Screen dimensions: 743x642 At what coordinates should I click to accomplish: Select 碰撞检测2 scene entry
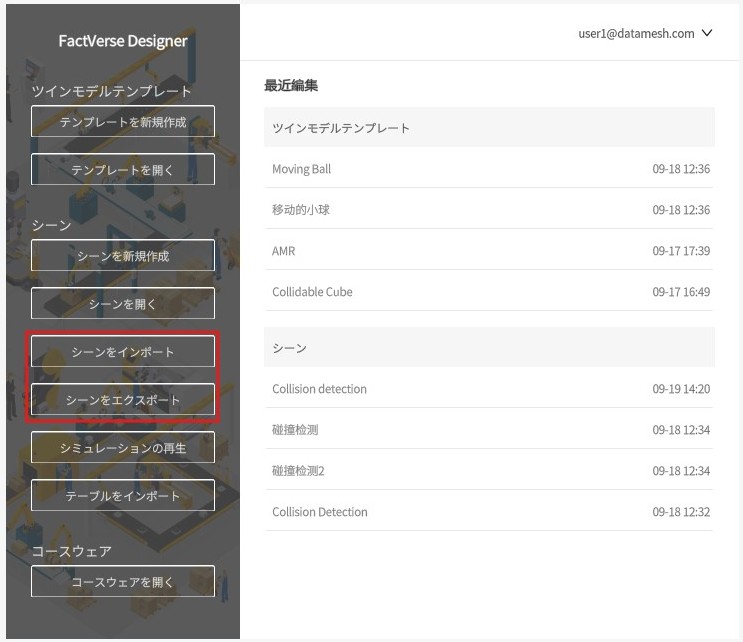298,471
